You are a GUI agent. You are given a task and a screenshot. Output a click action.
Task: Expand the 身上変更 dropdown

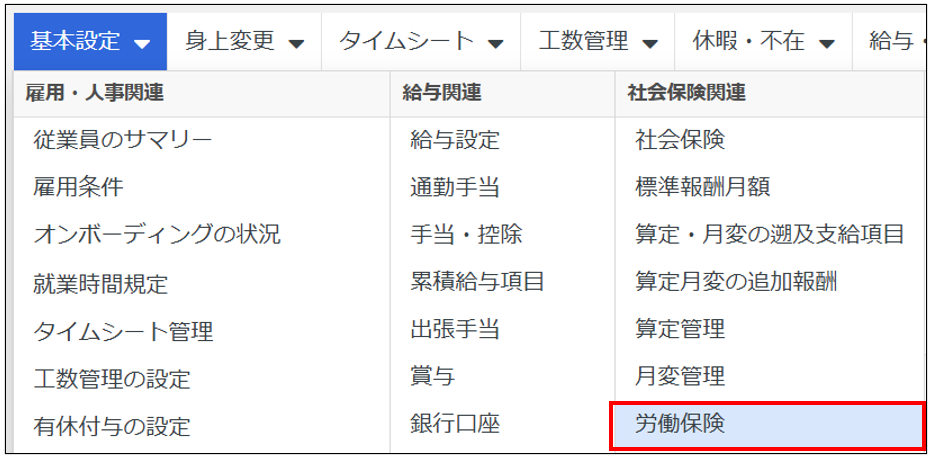pyautogui.click(x=243, y=42)
